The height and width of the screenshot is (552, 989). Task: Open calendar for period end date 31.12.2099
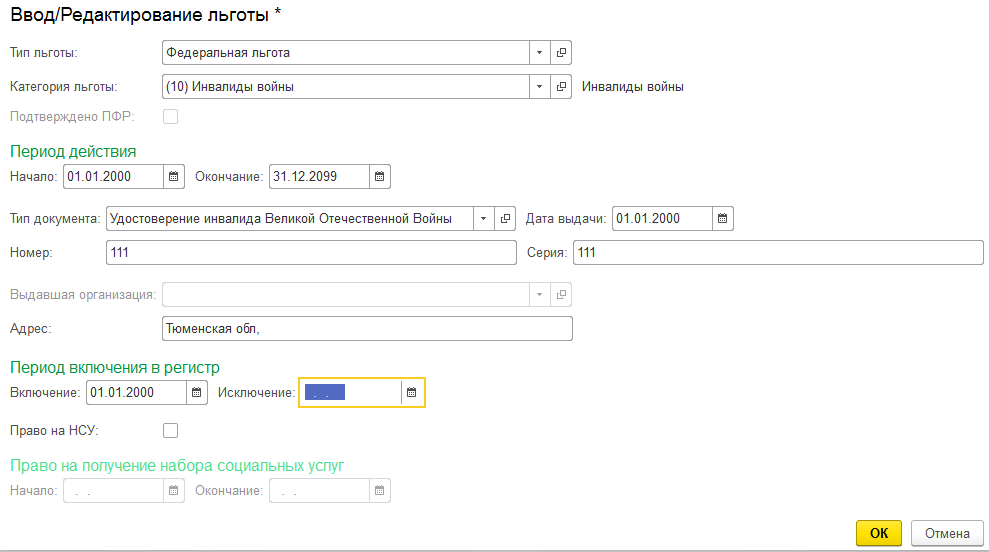tap(379, 177)
